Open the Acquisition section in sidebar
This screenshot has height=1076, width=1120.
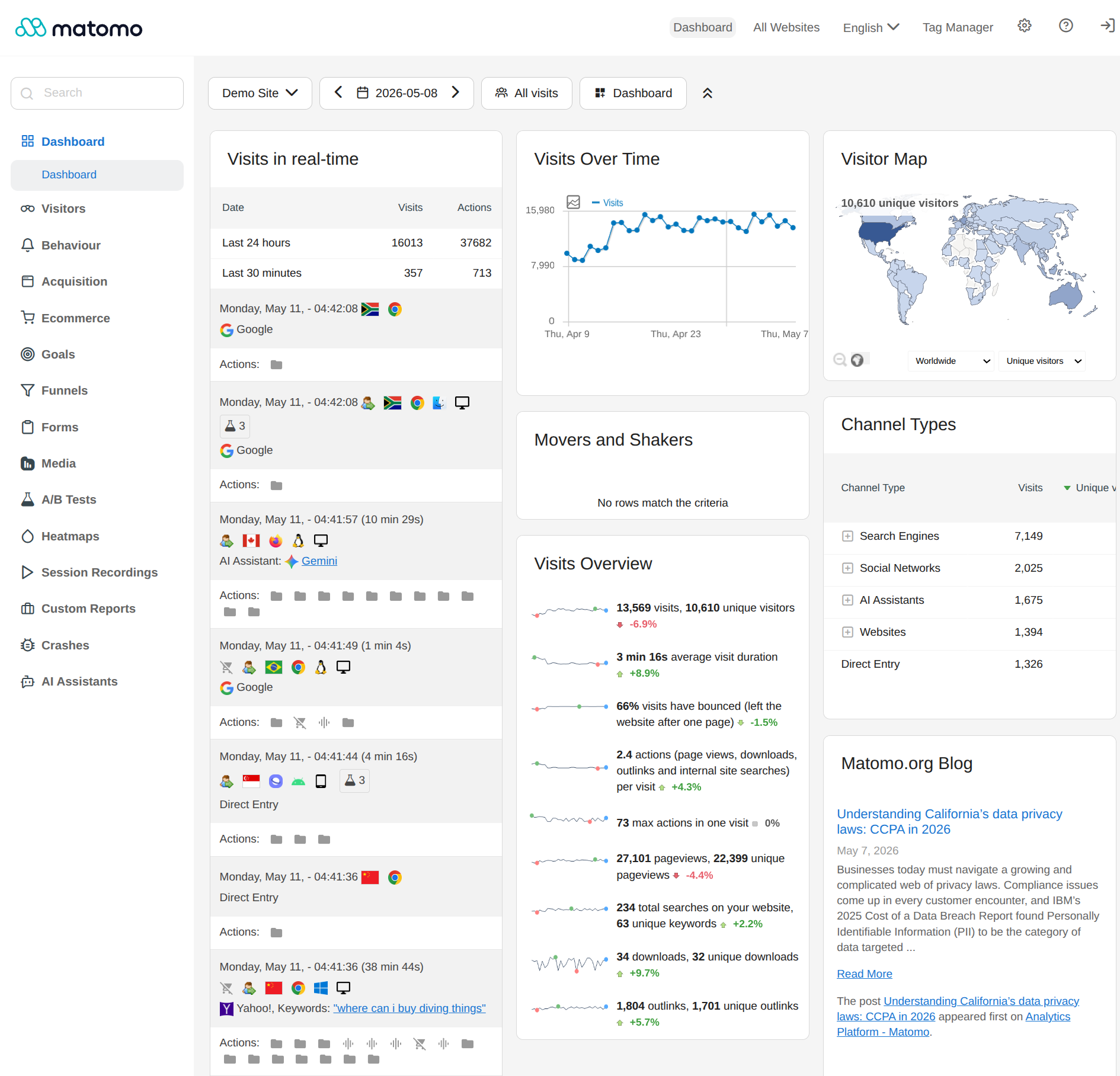pos(74,281)
